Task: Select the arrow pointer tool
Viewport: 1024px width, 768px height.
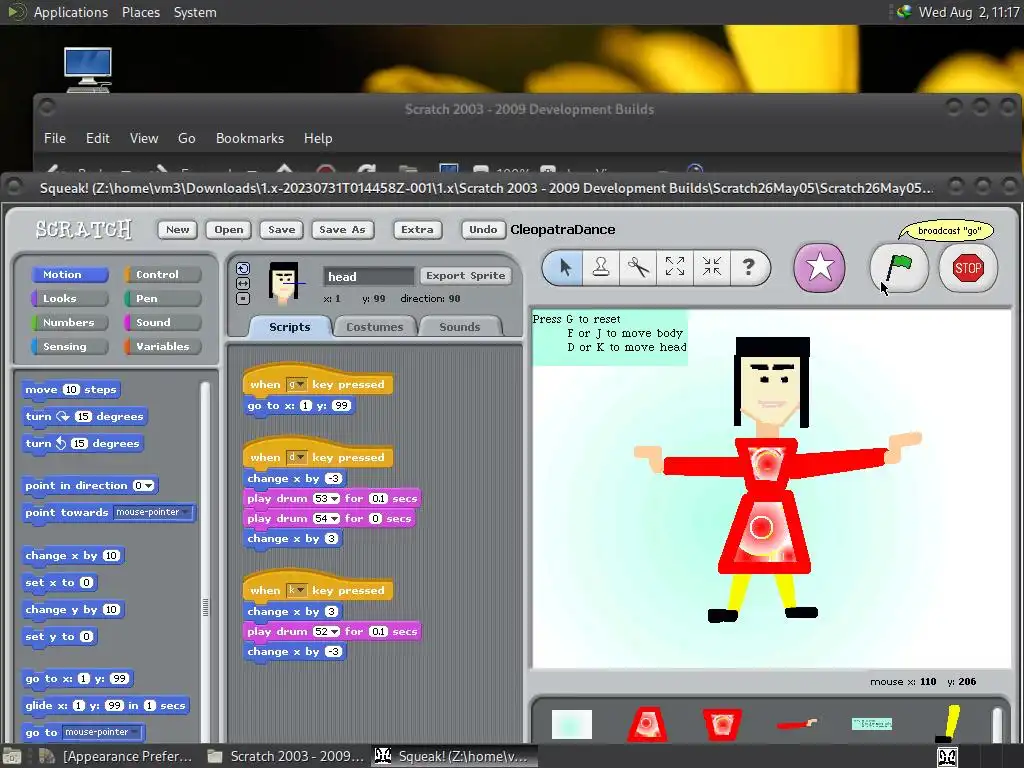Action: (566, 267)
